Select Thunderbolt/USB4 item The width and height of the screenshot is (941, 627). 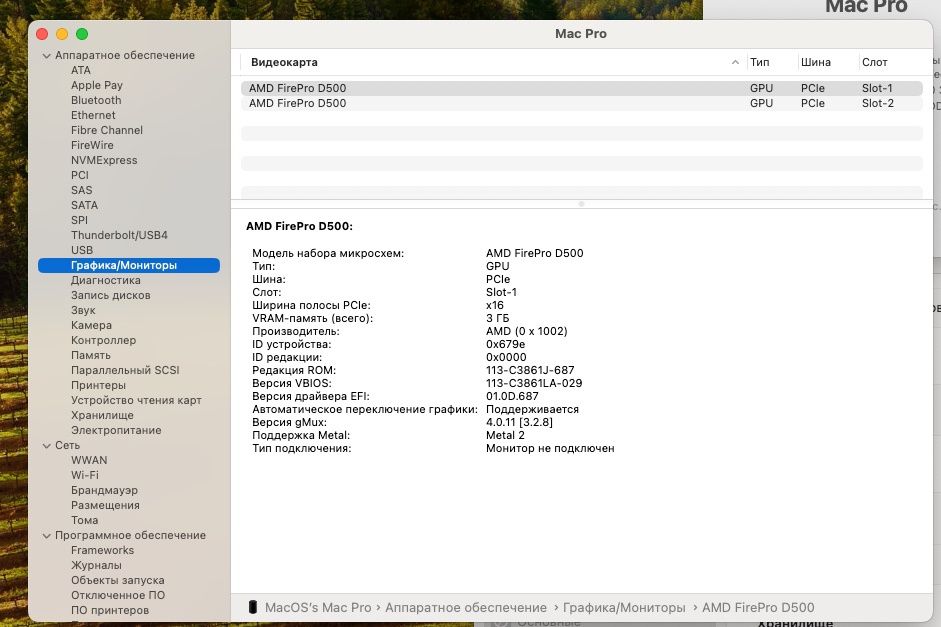click(x=119, y=235)
